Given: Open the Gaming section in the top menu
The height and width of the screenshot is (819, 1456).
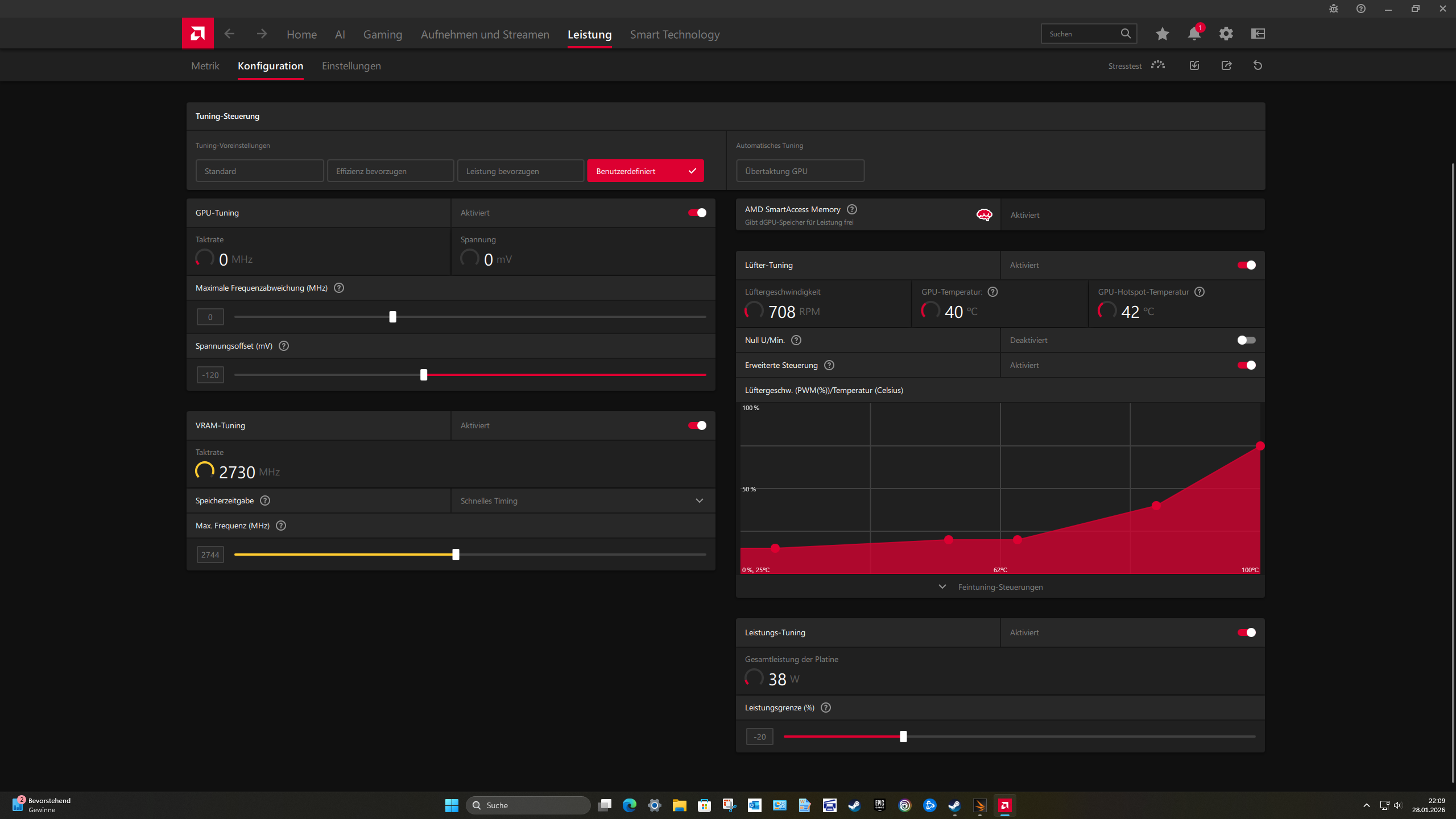Looking at the screenshot, I should coord(382,34).
